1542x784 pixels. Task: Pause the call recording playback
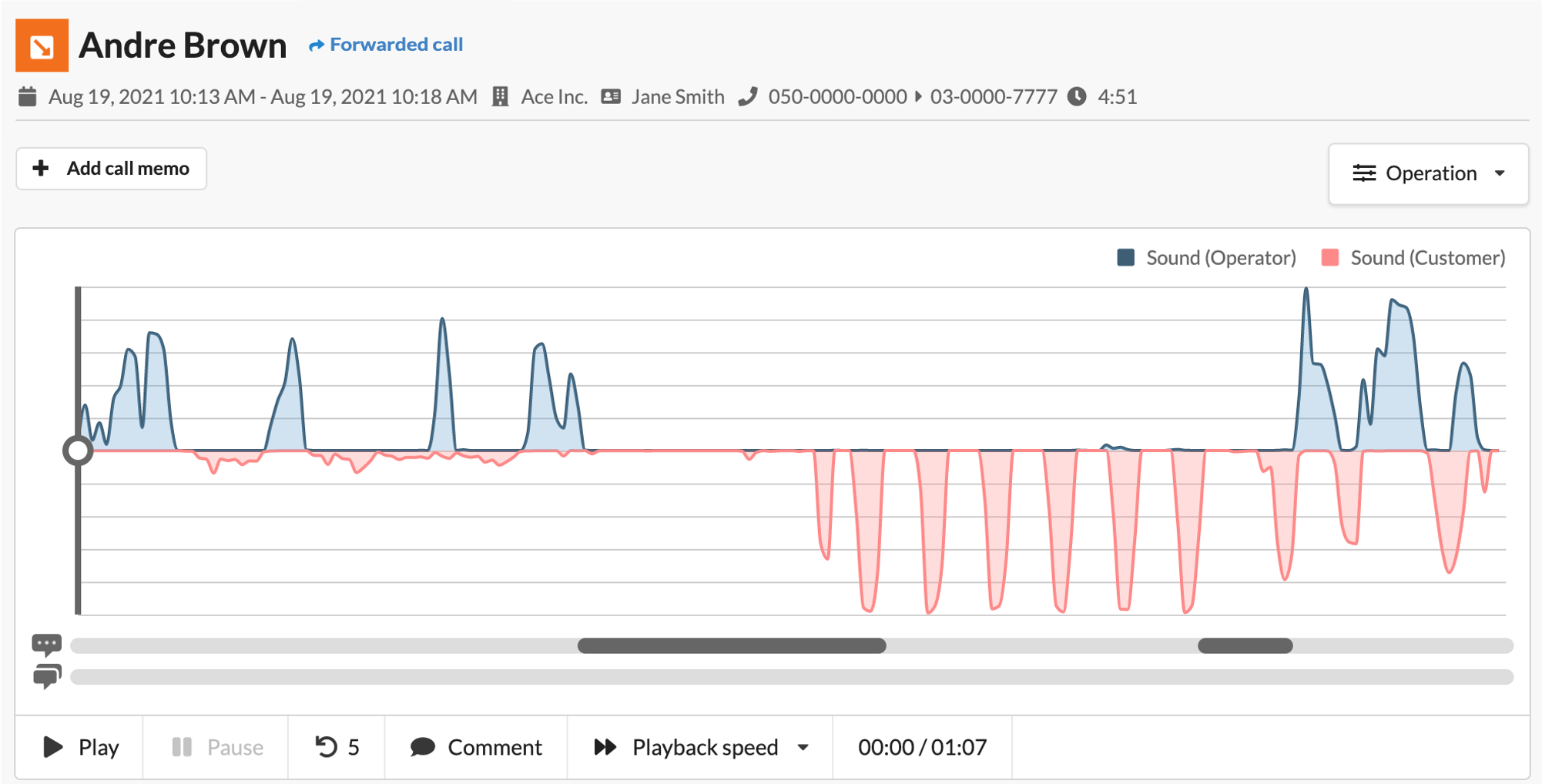click(x=216, y=747)
